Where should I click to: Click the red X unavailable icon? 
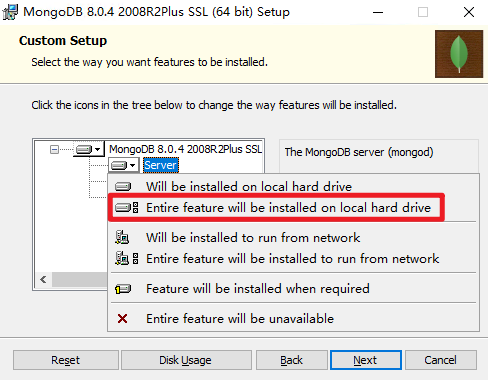pos(122,319)
